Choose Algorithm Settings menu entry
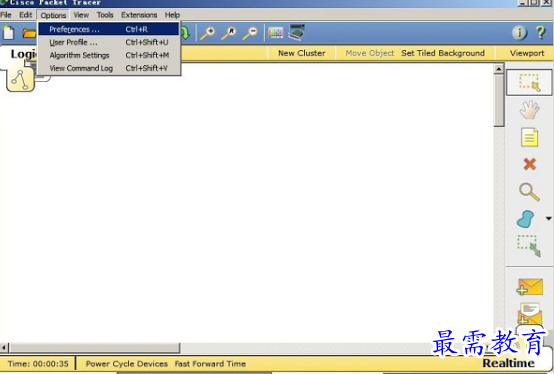Image resolution: width=554 pixels, height=374 pixels. pos(109,55)
